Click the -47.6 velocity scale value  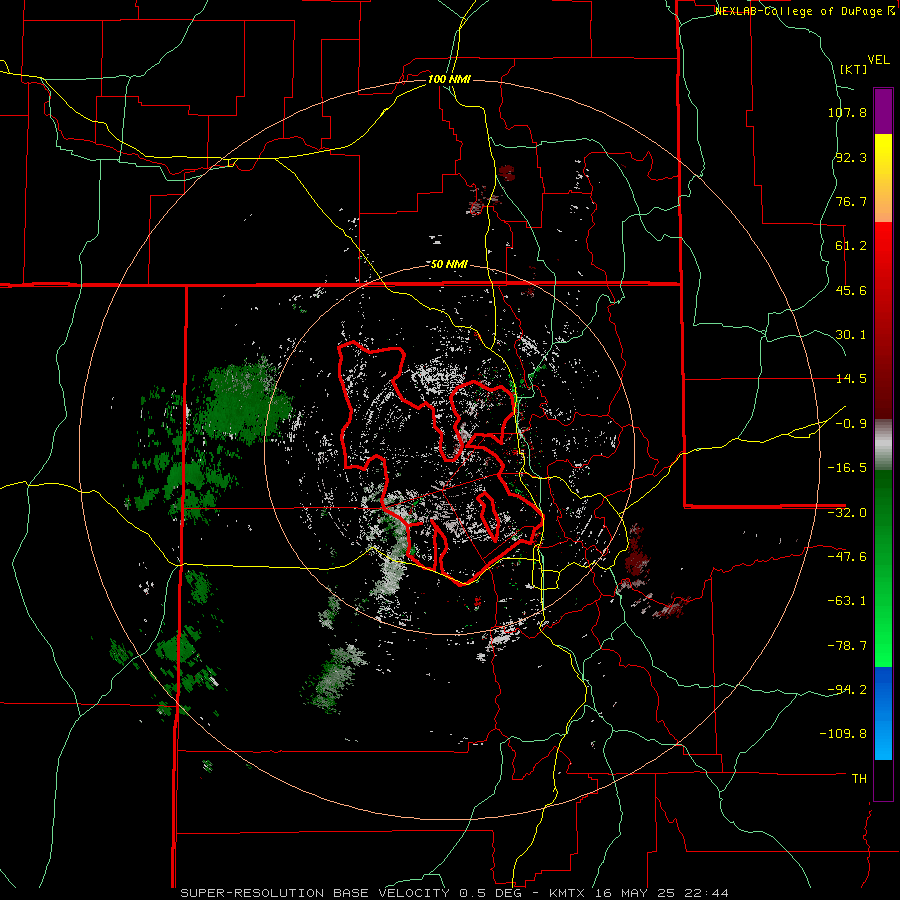click(x=847, y=557)
